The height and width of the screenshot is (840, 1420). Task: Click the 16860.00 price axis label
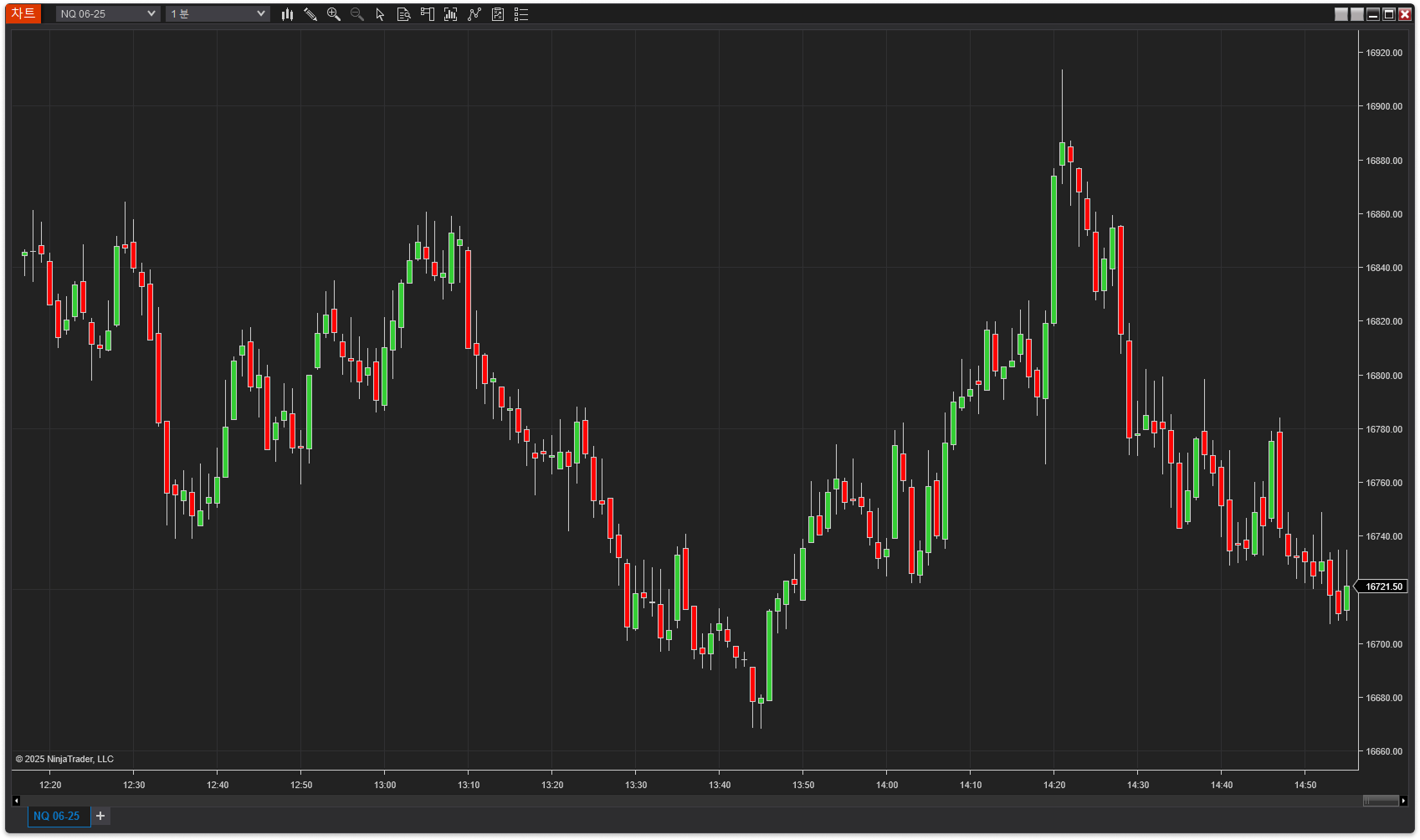(x=1384, y=214)
